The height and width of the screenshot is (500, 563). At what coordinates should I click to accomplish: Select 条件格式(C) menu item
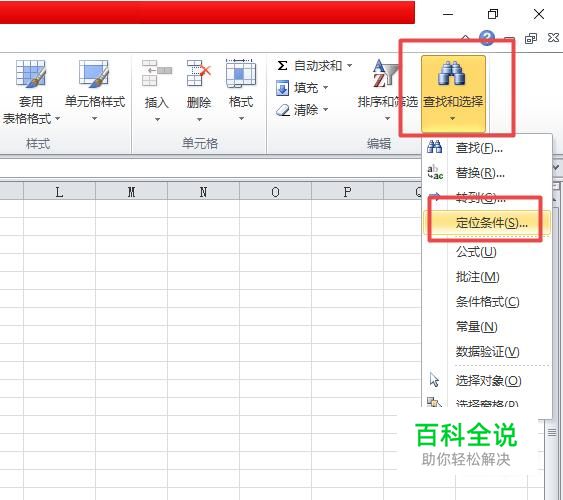coord(487,302)
